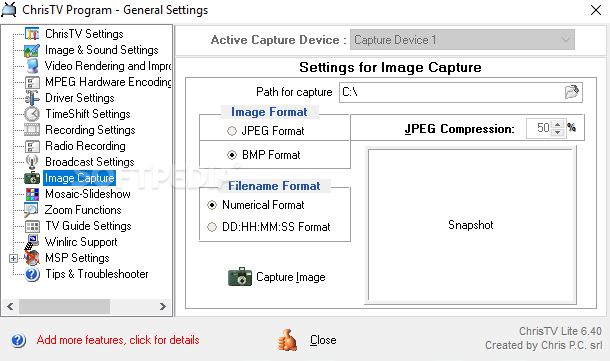Screen dimensions: 610x361
Task: Select the JPEG Format radio button
Action: (x=232, y=131)
